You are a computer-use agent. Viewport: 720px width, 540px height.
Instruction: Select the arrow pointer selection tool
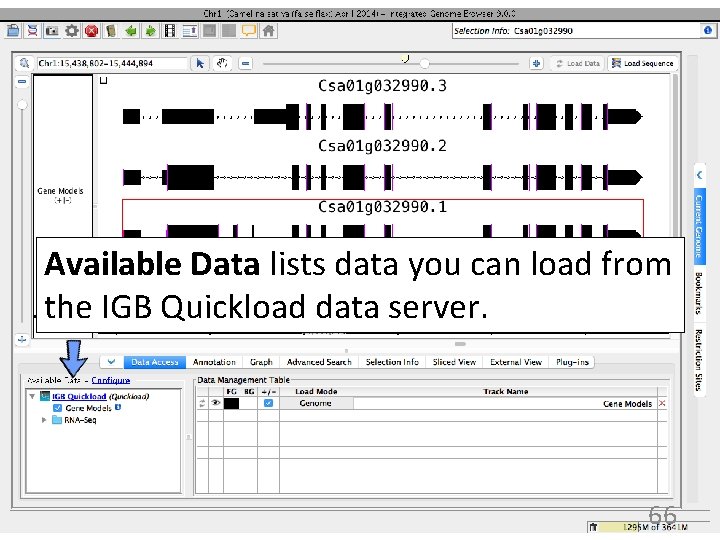point(200,63)
